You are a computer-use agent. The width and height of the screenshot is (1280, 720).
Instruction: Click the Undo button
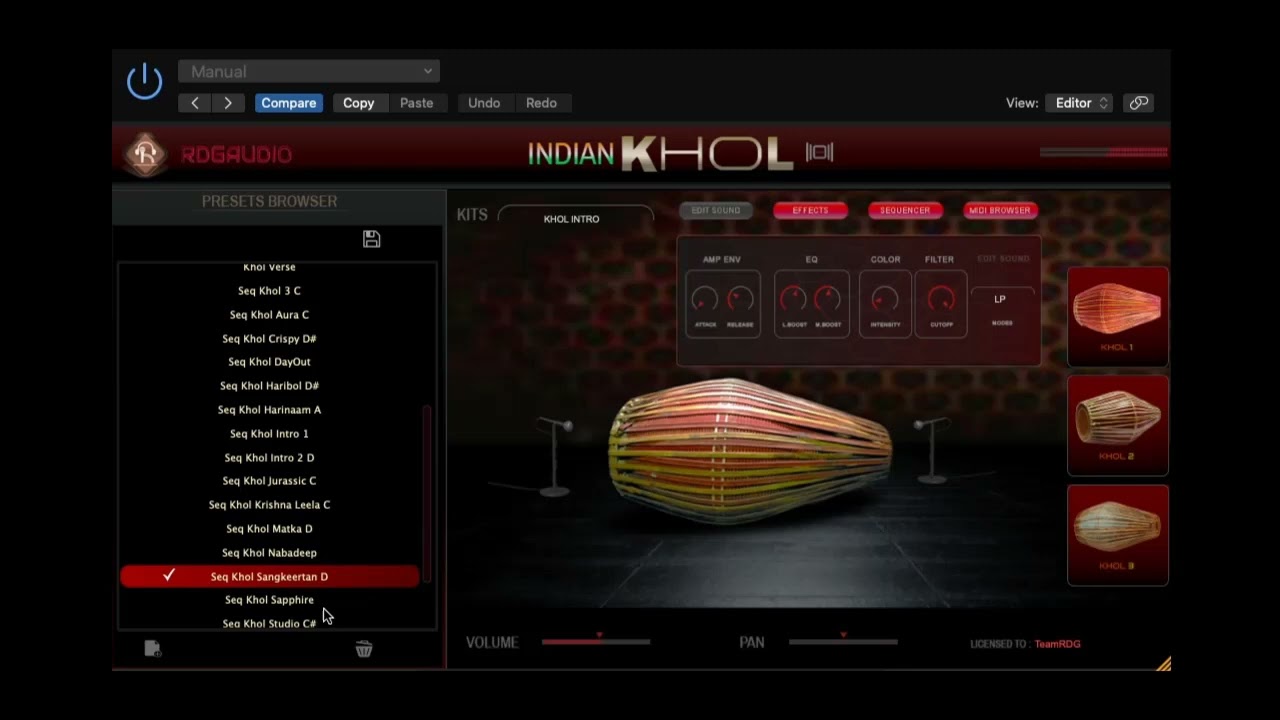tap(484, 103)
